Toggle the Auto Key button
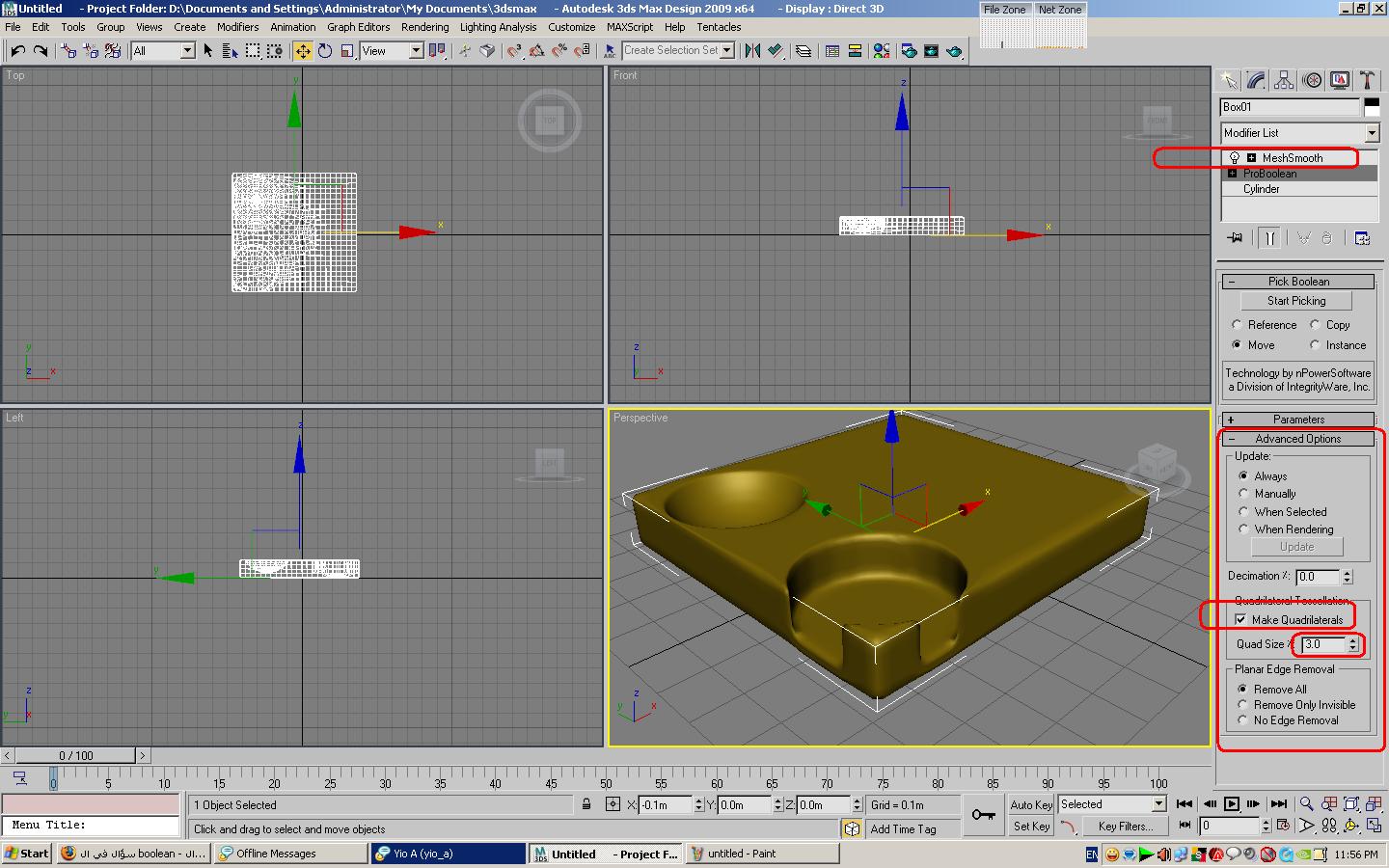1389x868 pixels. coord(1031,804)
